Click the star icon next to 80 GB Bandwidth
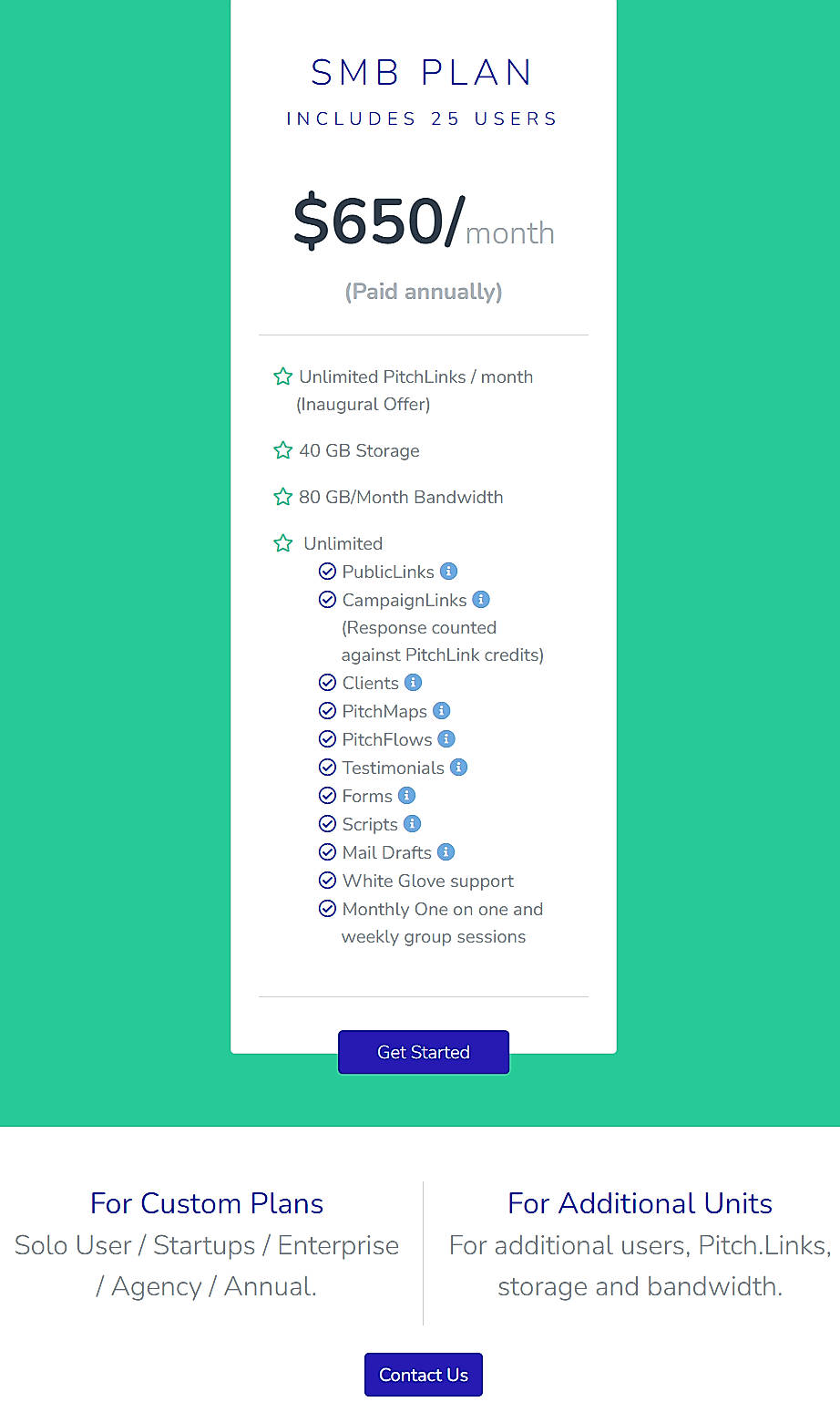This screenshot has width=840, height=1402. pos(282,497)
